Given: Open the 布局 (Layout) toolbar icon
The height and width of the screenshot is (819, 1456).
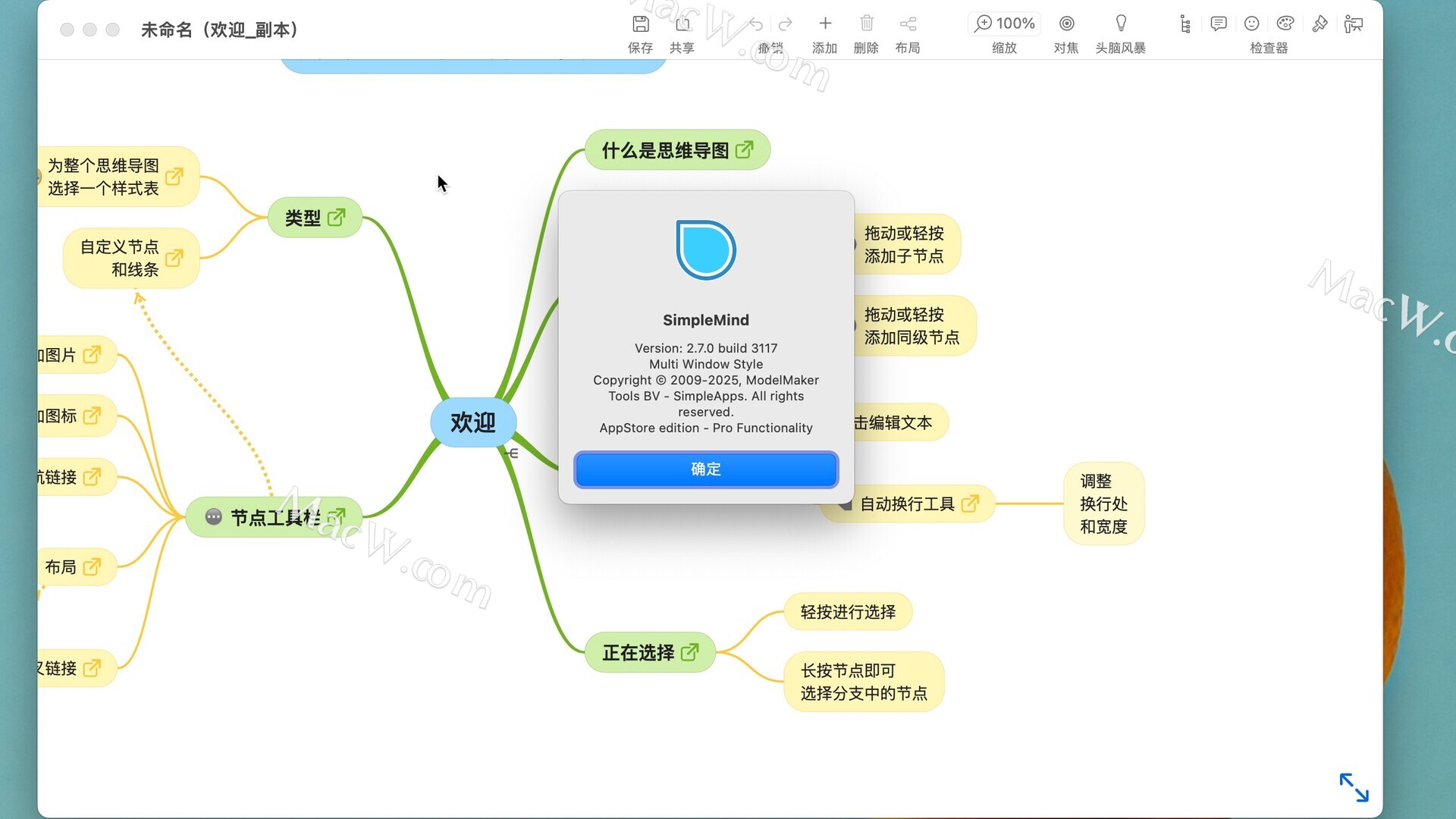Looking at the screenshot, I should pos(908,24).
